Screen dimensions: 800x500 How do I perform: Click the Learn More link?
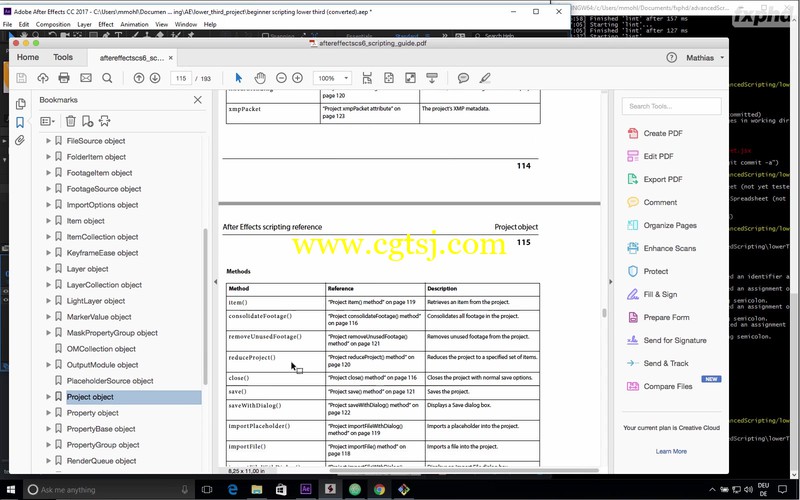[671, 451]
